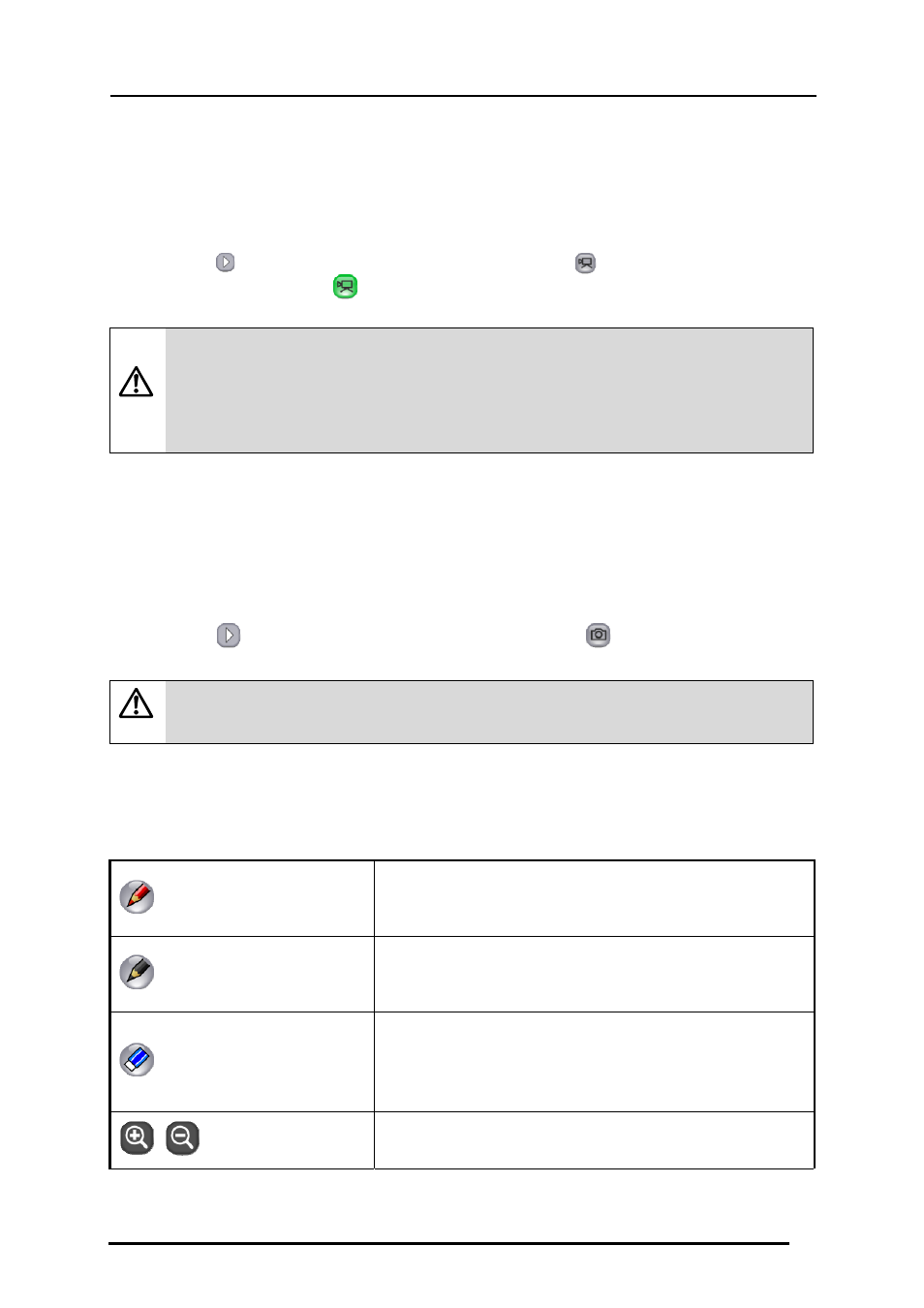Select the red pen annotation tool

coord(137,897)
